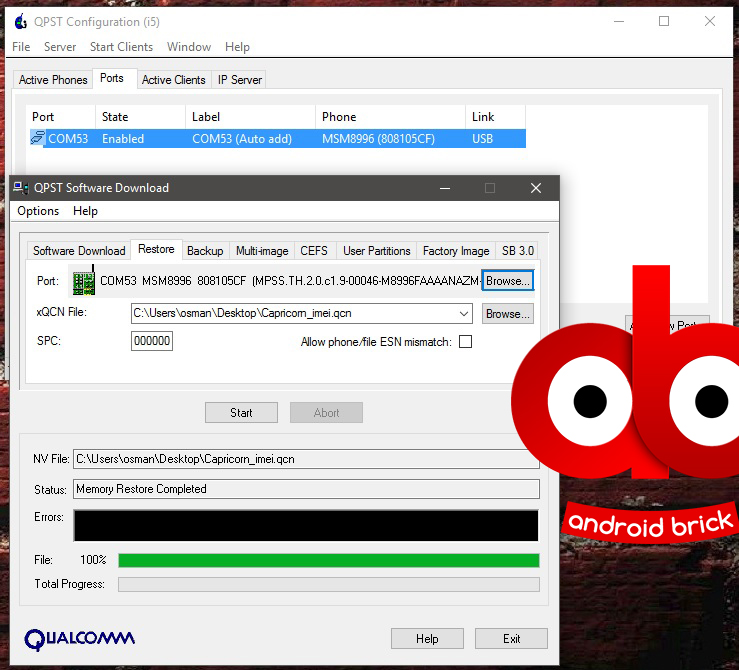Click the Qualcomm logo
The width and height of the screenshot is (739, 670).
80,638
